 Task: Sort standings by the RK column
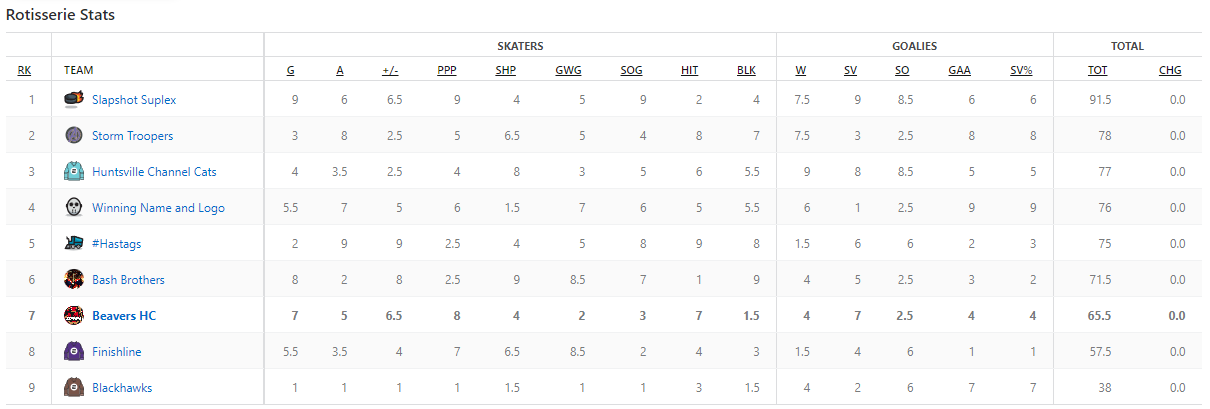point(25,71)
